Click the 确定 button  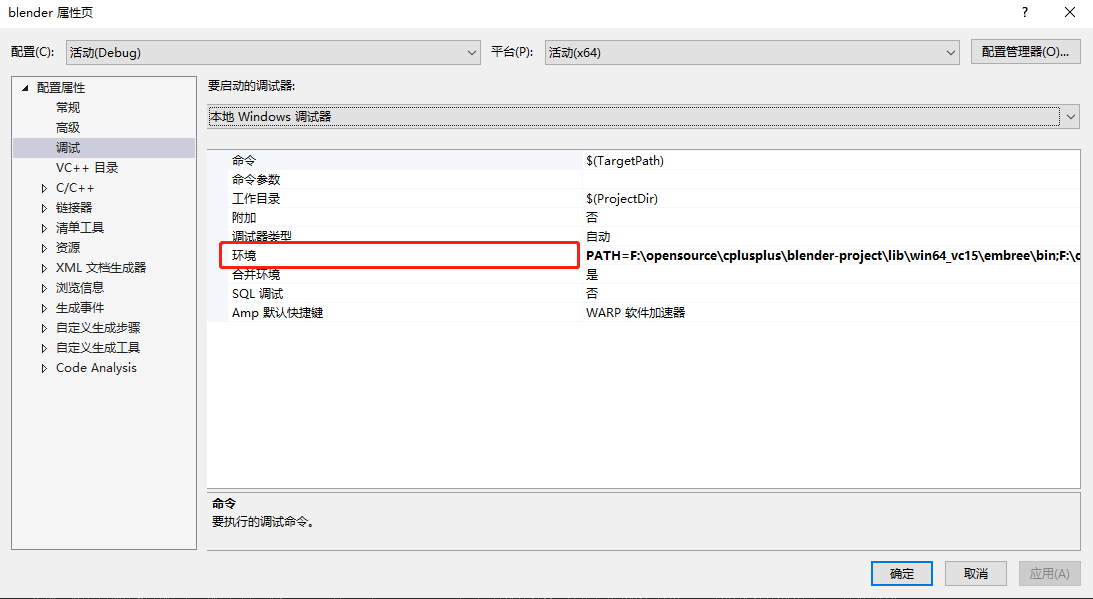point(901,573)
